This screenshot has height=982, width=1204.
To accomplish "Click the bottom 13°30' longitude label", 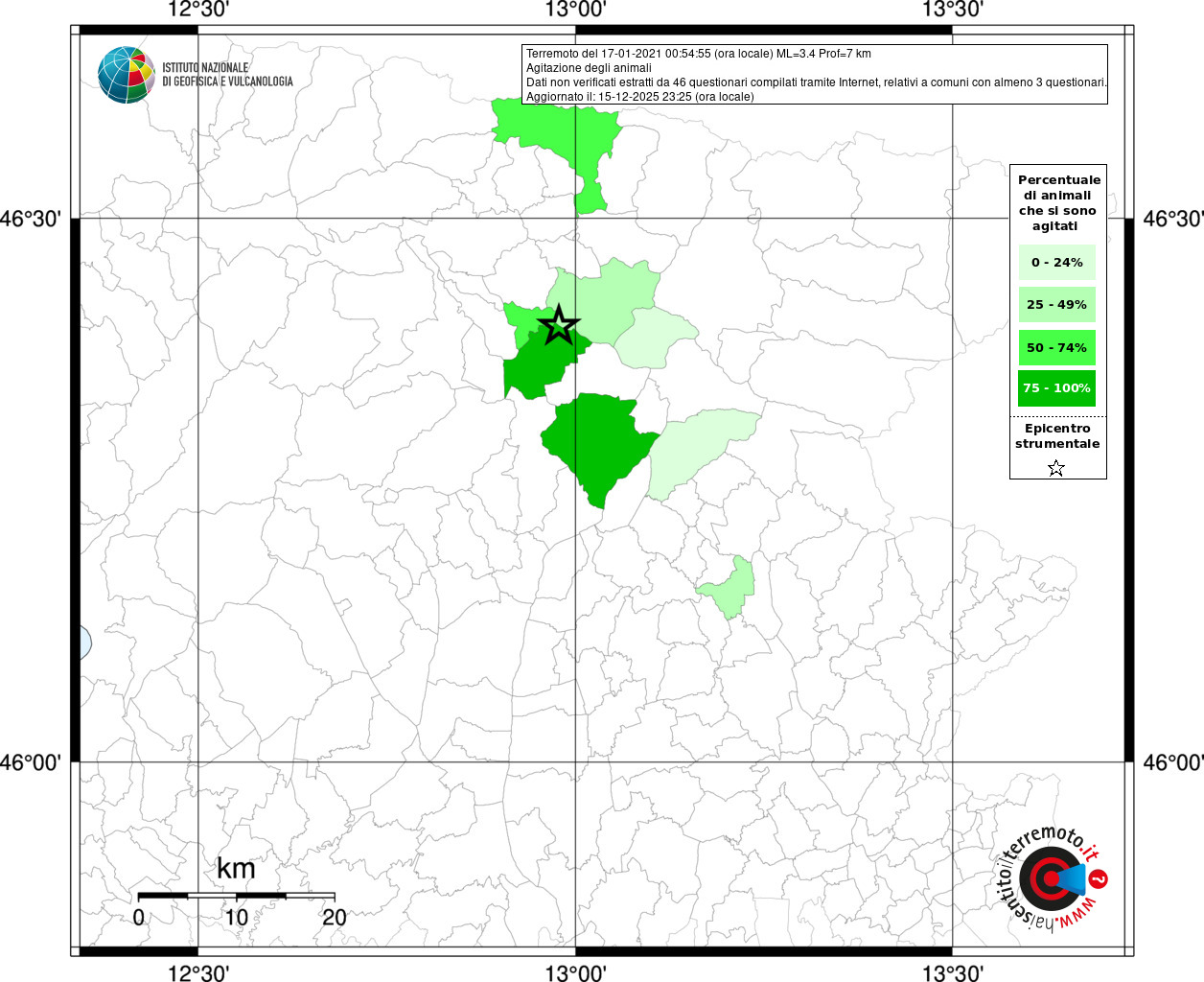I will tap(953, 973).
